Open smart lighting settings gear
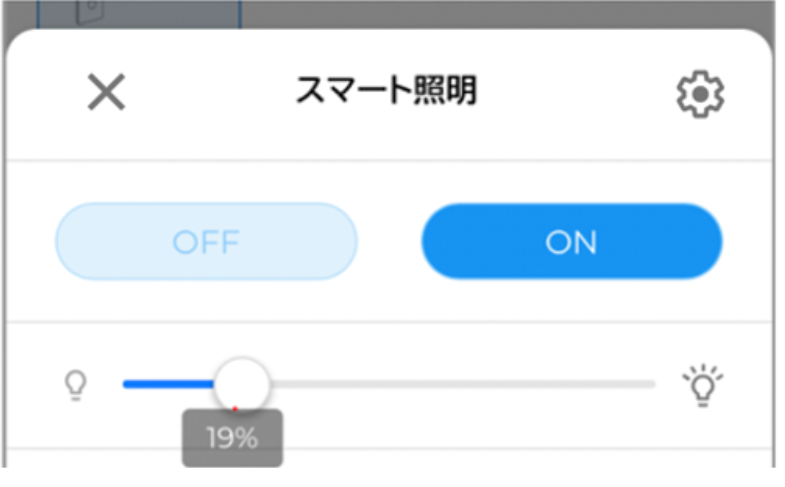Viewport: 785px width, 487px height. coord(700,94)
